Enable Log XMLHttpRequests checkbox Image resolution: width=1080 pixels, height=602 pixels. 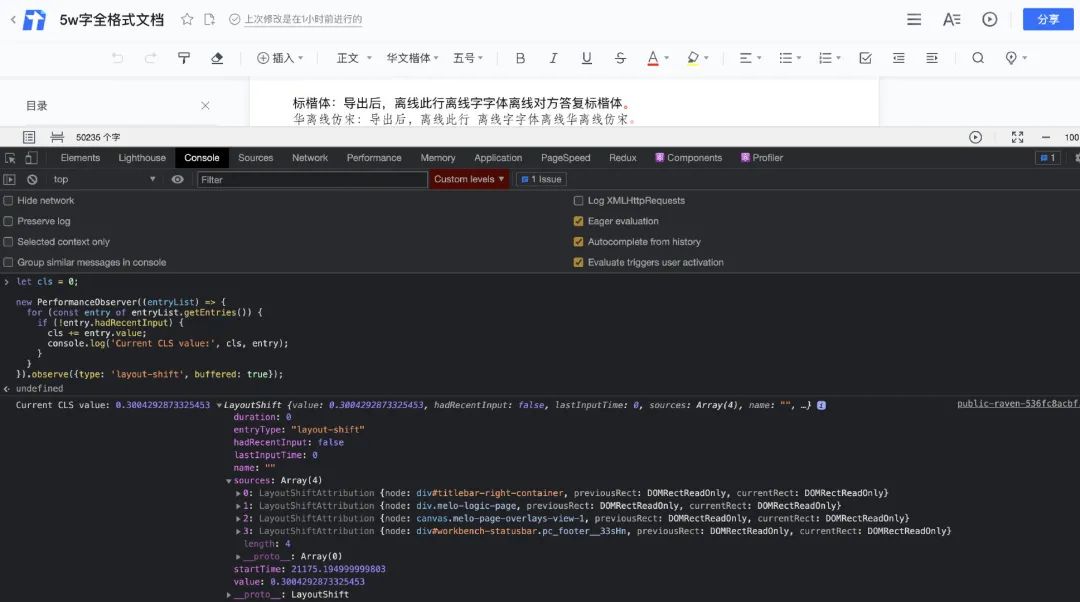click(x=579, y=200)
